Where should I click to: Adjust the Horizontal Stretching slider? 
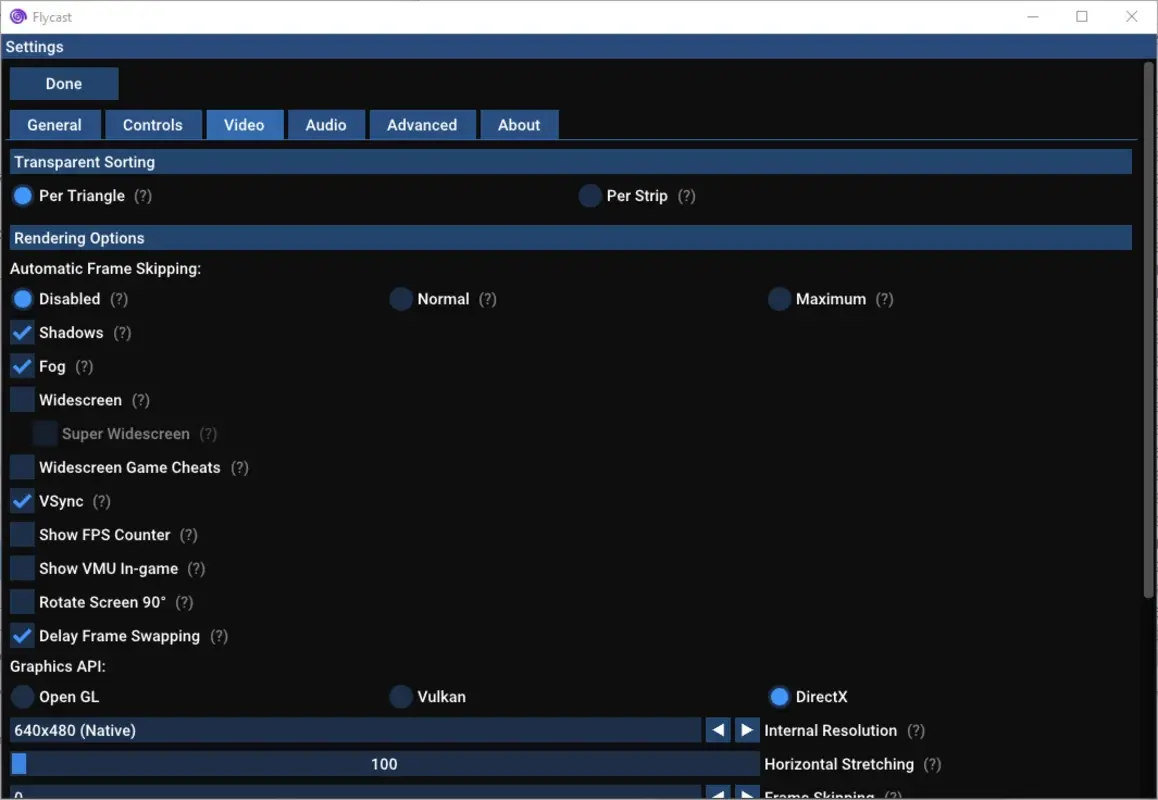[385, 764]
